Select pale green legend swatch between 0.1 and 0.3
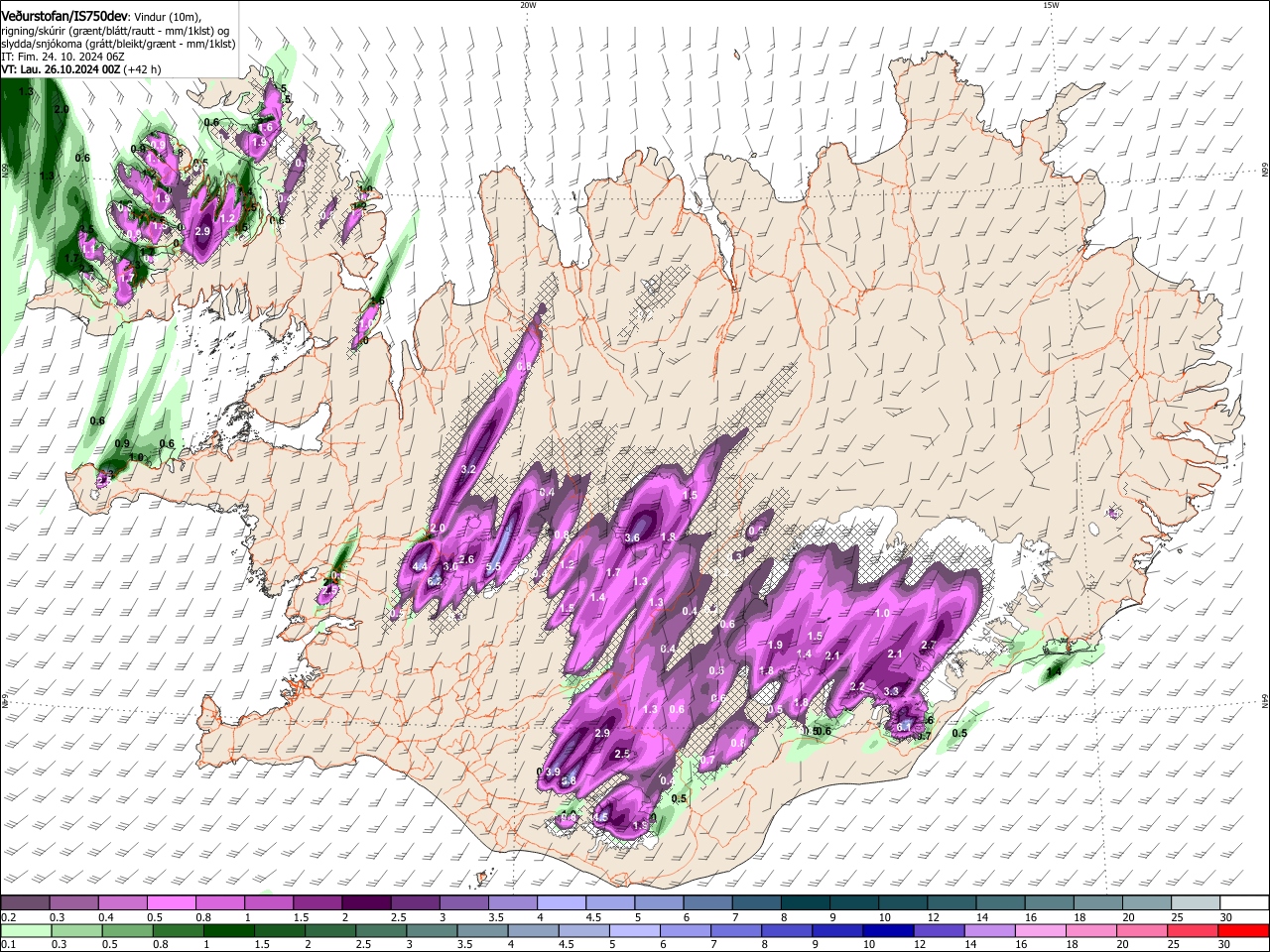The height and width of the screenshot is (952, 1270). pyautogui.click(x=25, y=930)
